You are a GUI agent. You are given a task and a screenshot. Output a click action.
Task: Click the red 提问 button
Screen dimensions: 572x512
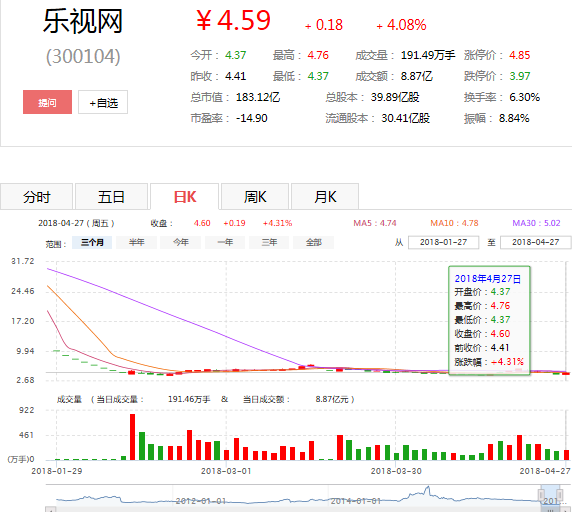(x=47, y=102)
